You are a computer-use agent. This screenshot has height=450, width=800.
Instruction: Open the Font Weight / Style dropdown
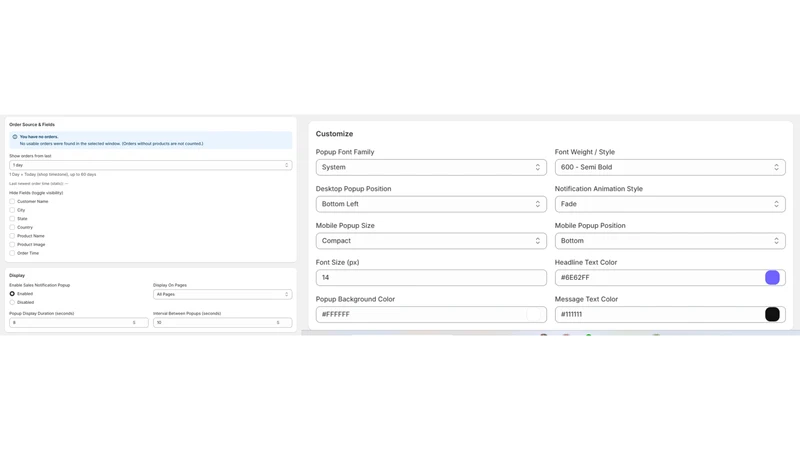[x=670, y=167]
